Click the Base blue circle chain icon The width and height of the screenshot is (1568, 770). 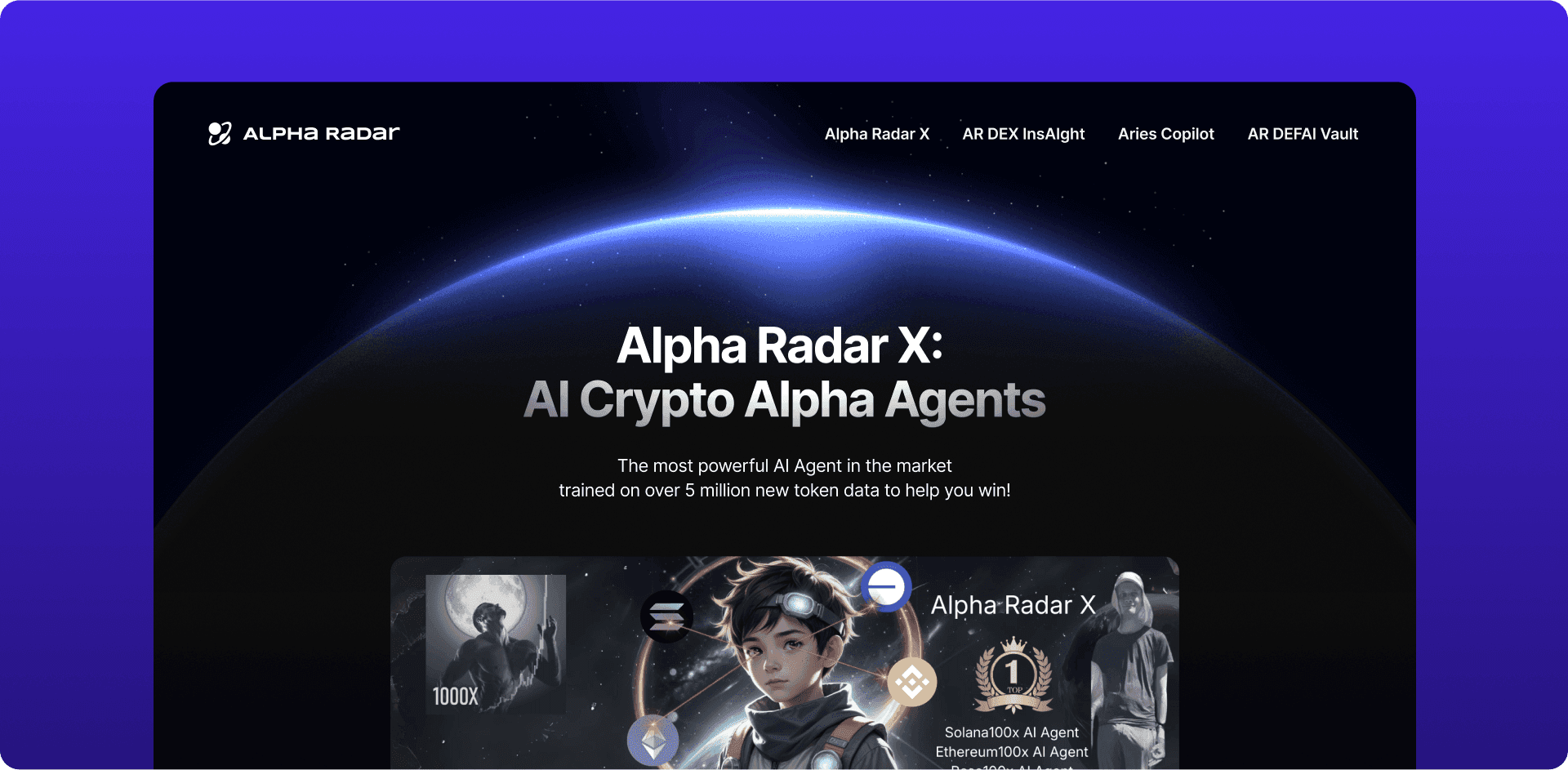(886, 586)
